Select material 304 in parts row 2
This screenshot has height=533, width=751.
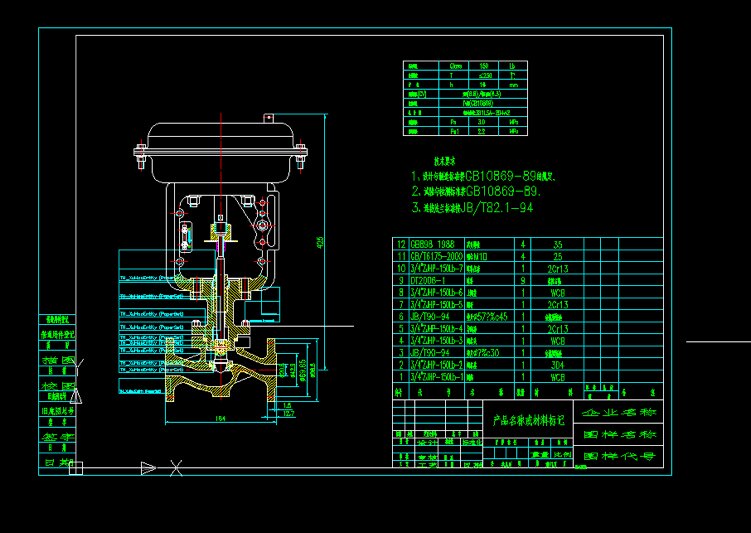pyautogui.click(x=558, y=365)
